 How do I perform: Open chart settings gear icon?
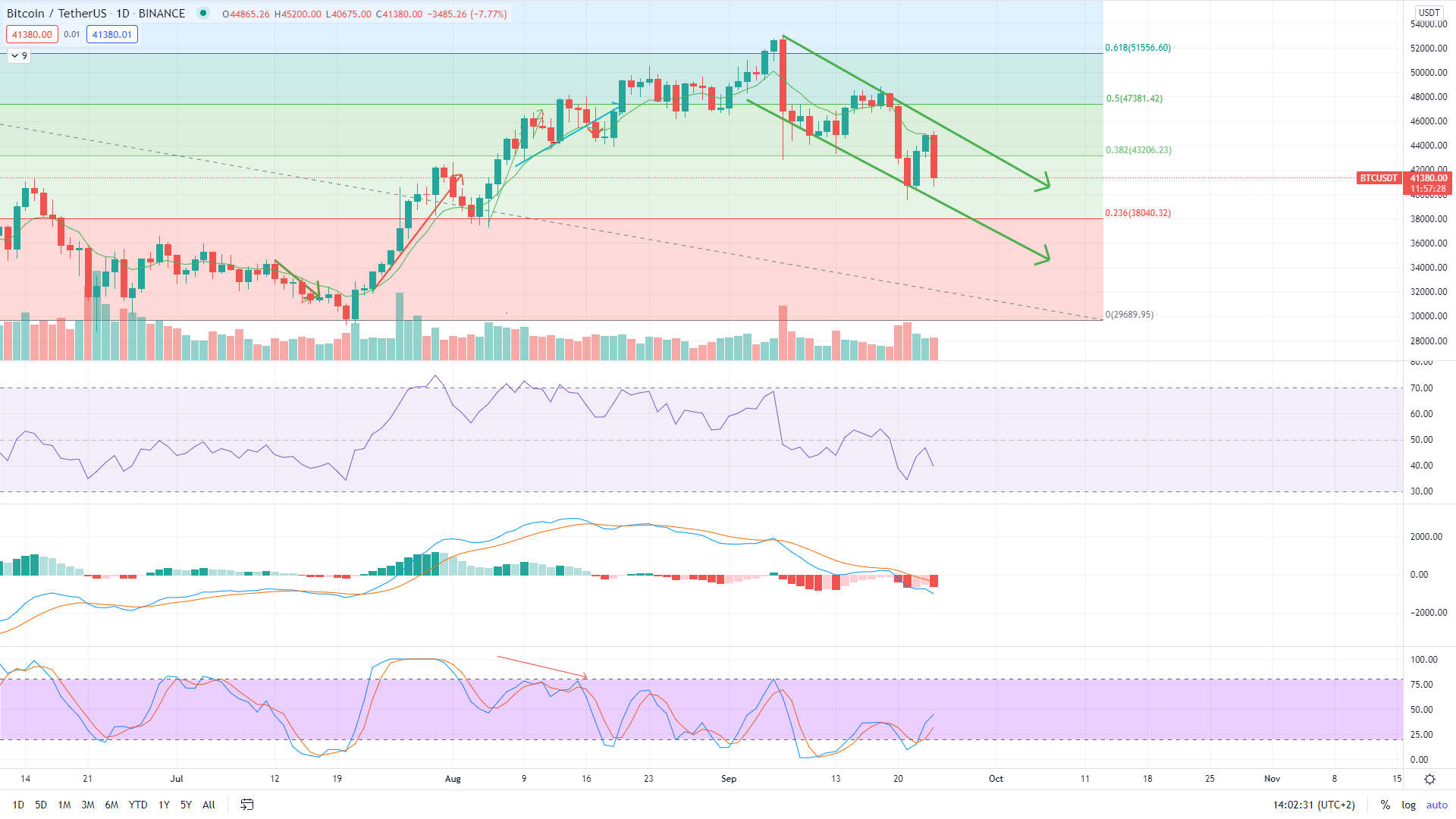[x=1429, y=779]
